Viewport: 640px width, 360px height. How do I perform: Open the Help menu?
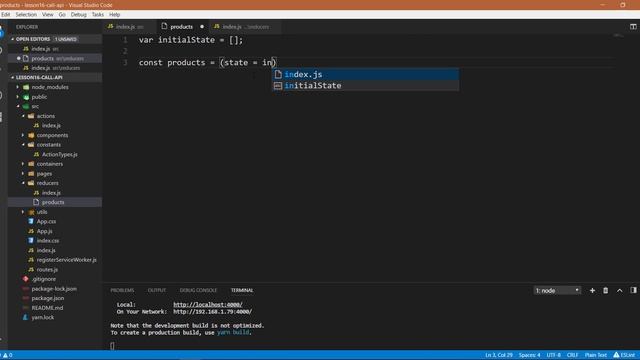pos(114,14)
